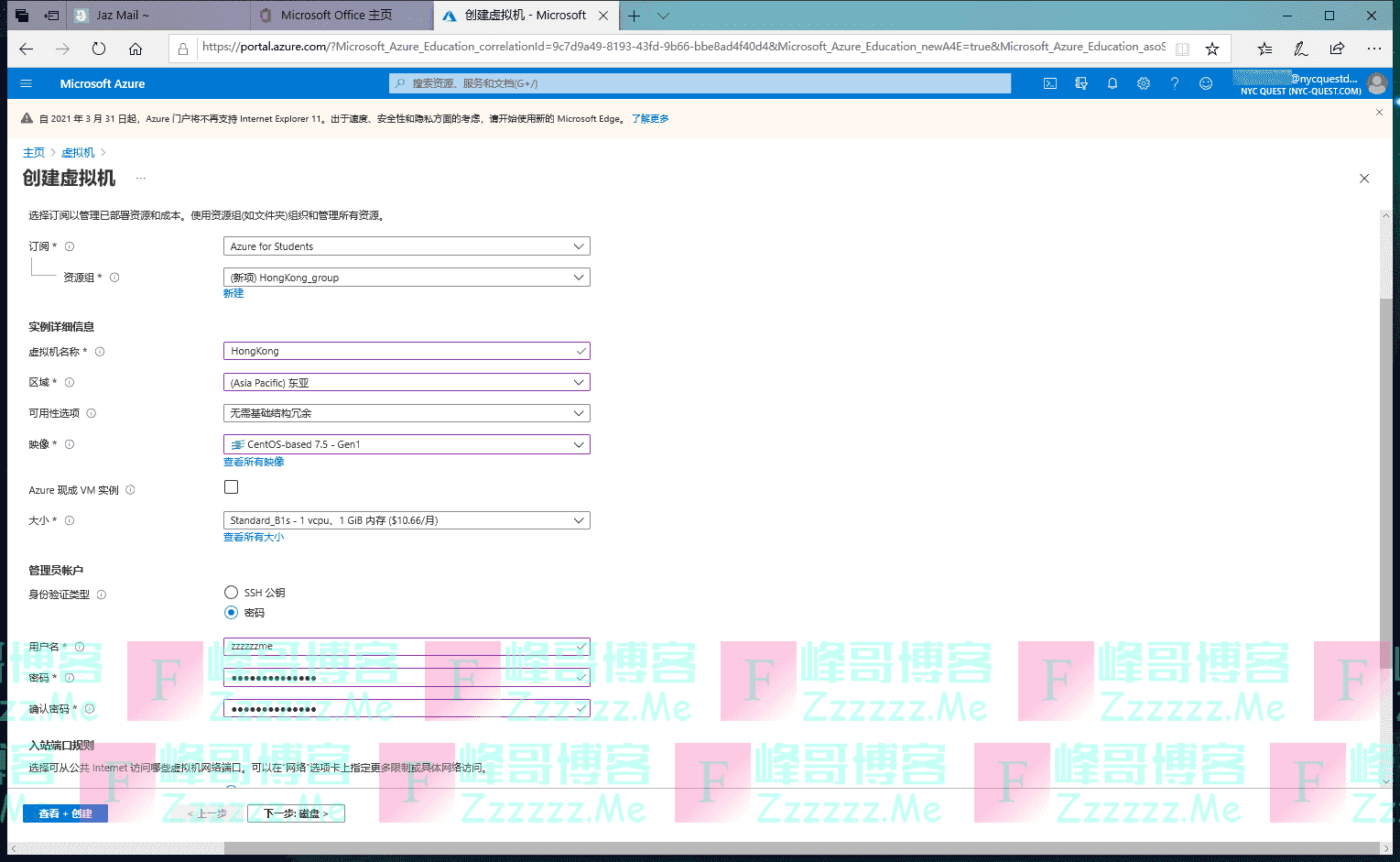1400x862 pixels.
Task: Click the 查看 + 创建 button
Action: (65, 813)
